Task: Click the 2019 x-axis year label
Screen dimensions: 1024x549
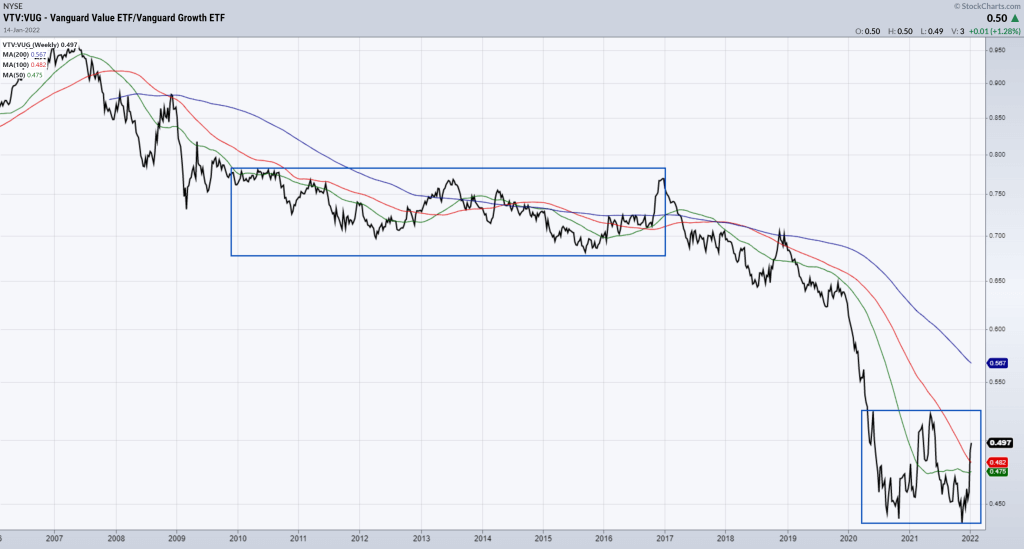Action: coord(787,539)
